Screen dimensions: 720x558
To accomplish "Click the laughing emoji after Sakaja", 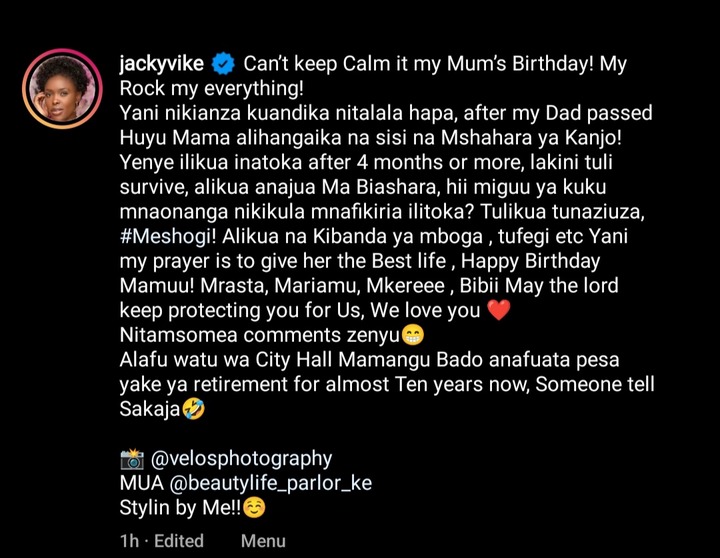I will click(x=193, y=409).
